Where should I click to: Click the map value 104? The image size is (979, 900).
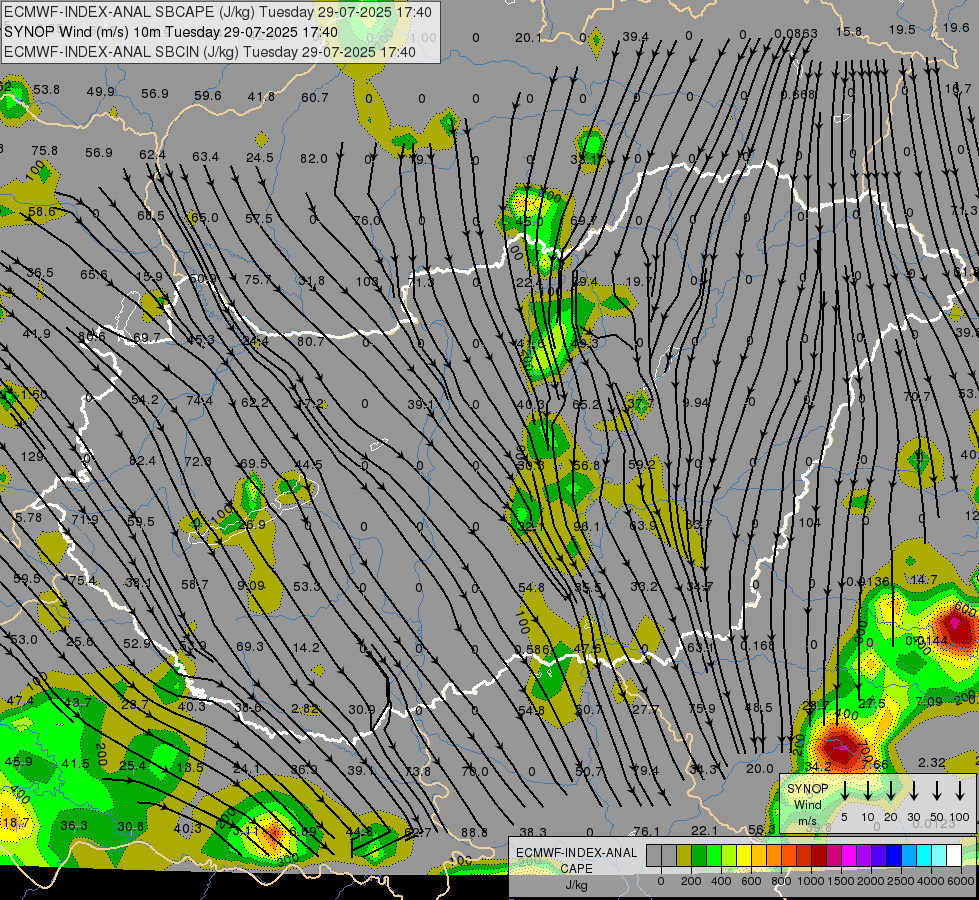[x=809, y=523]
